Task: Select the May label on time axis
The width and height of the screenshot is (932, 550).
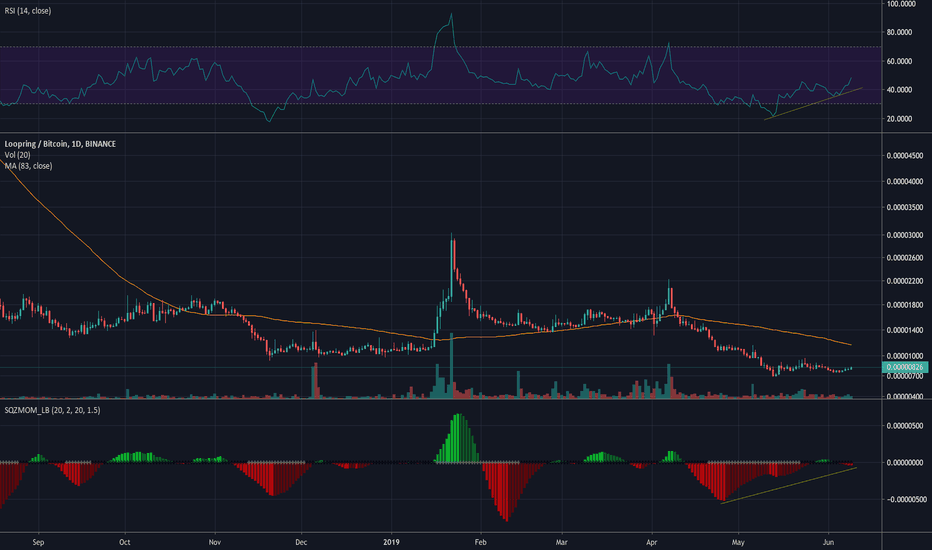Action: 738,542
